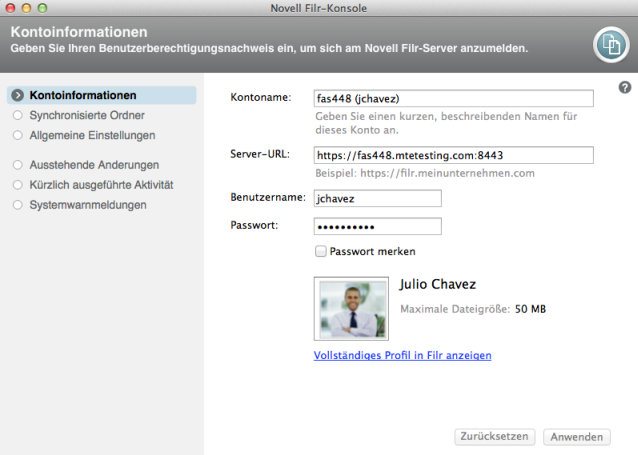Close the Novell Filr-Konsole window

[11, 8]
